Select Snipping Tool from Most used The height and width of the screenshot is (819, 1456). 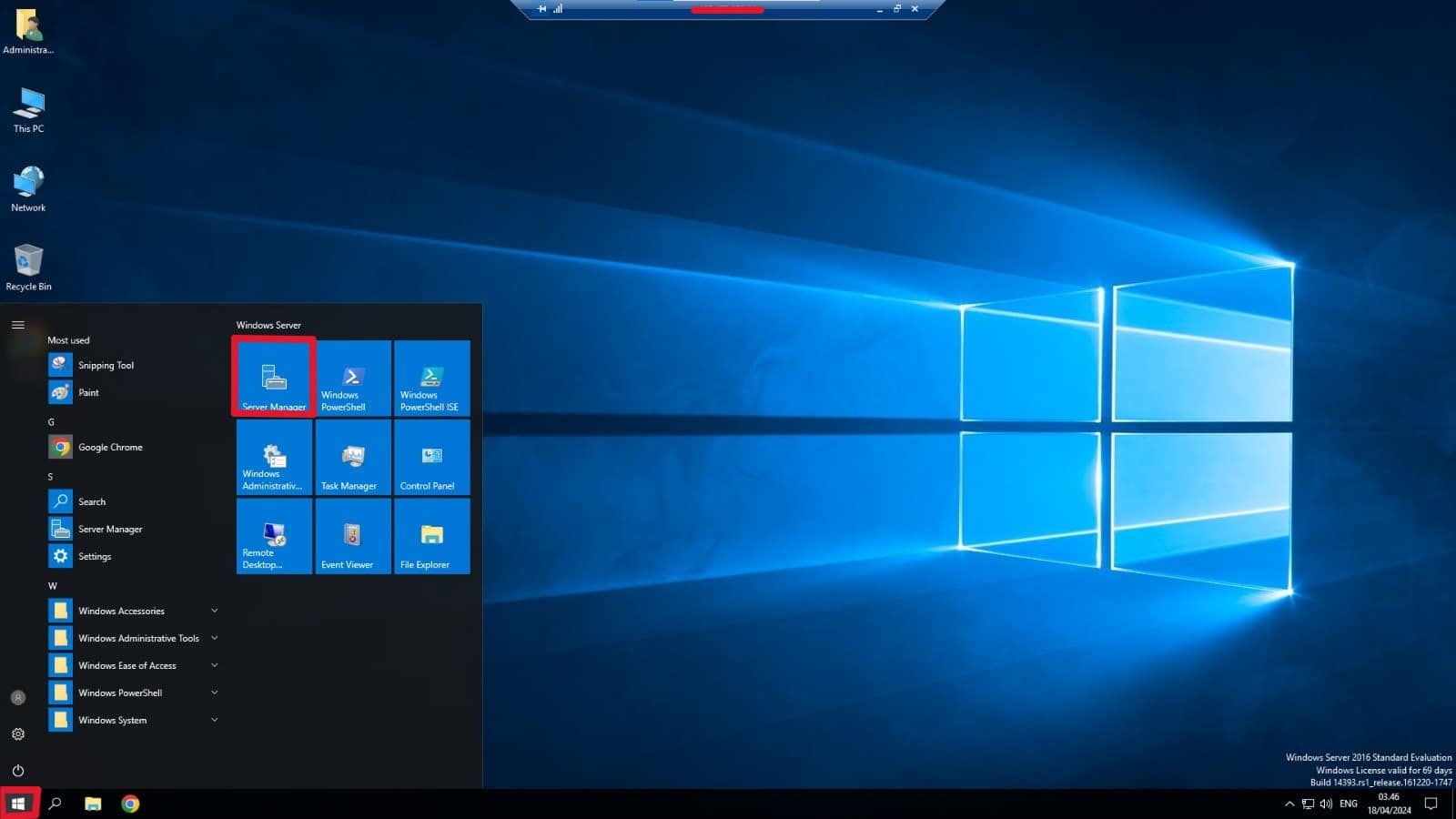pyautogui.click(x=106, y=365)
